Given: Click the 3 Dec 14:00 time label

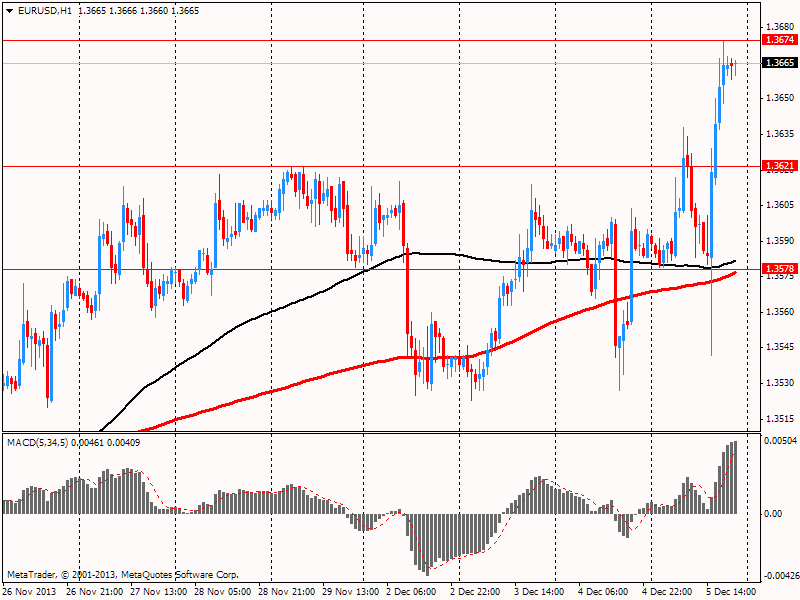Looking at the screenshot, I should (x=539, y=592).
